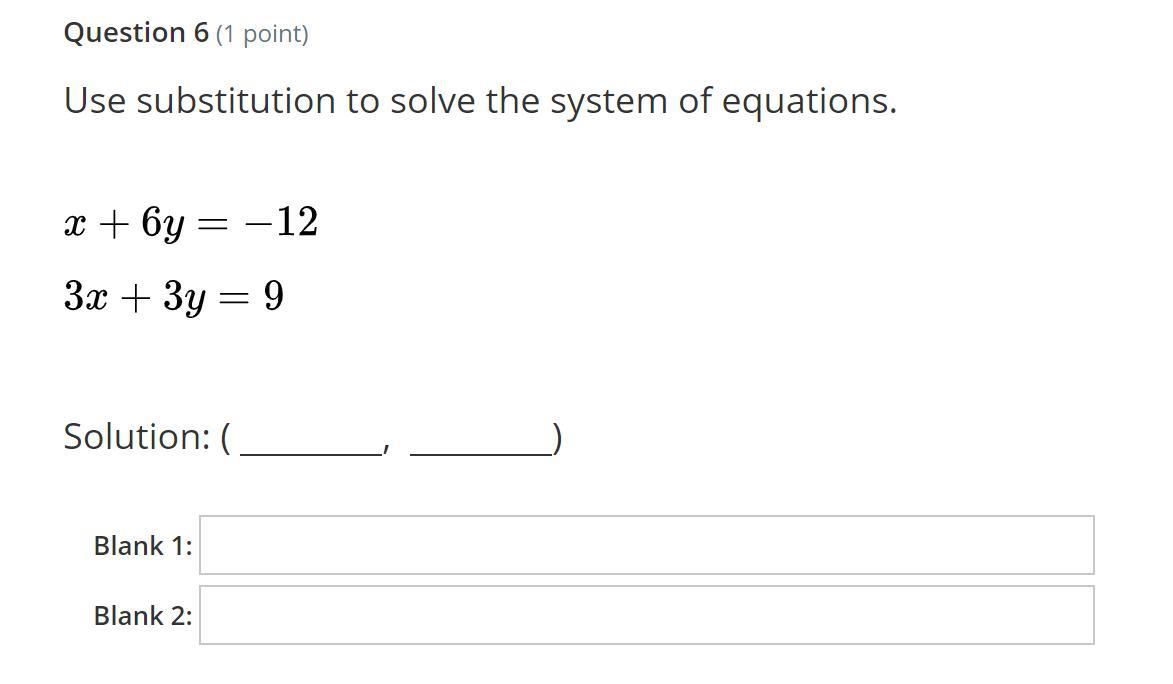Click the 'Use substitution' instruction sentence
The width and height of the screenshot is (1173, 684).
[480, 101]
